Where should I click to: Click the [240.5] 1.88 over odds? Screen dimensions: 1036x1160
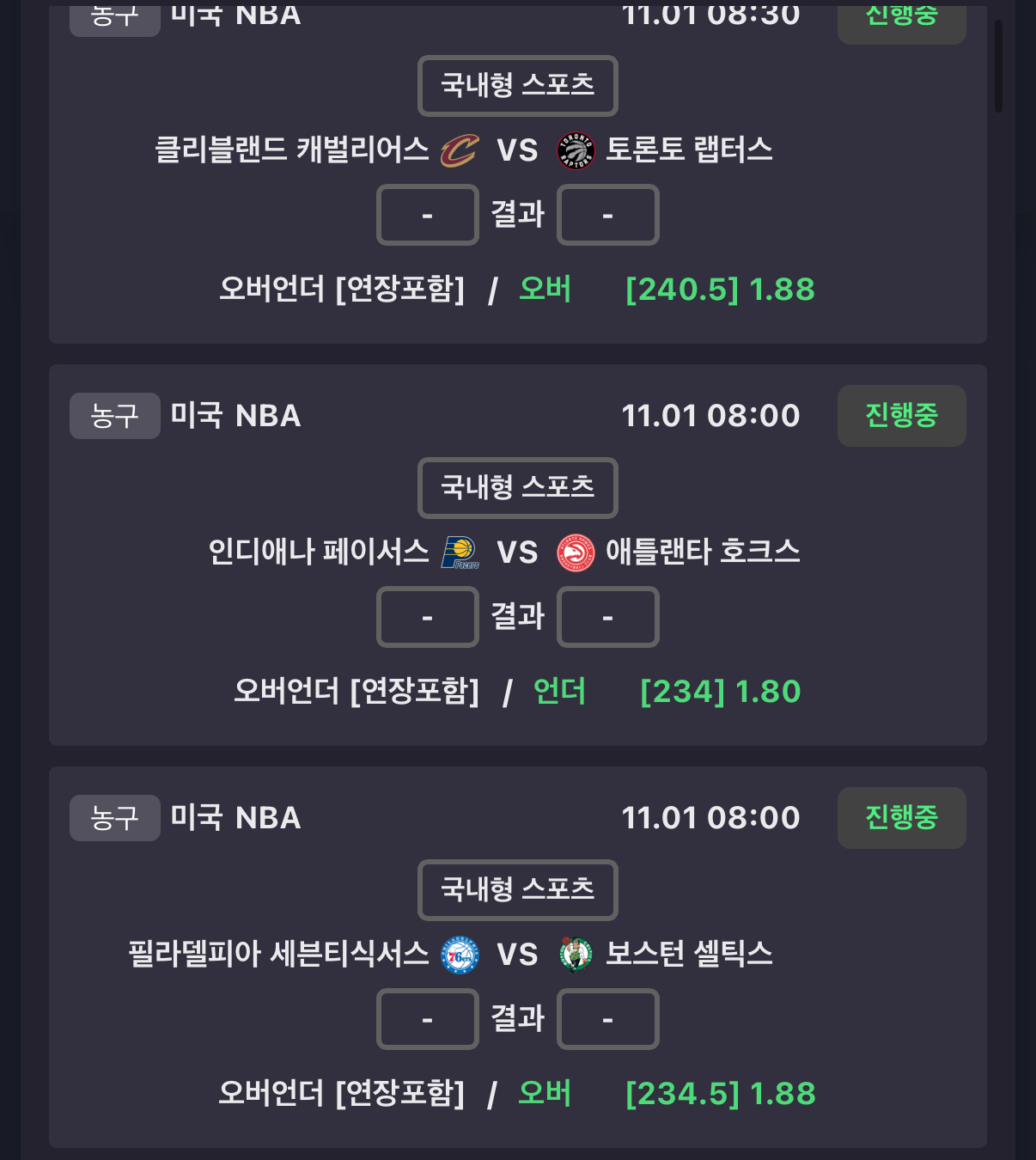720,290
